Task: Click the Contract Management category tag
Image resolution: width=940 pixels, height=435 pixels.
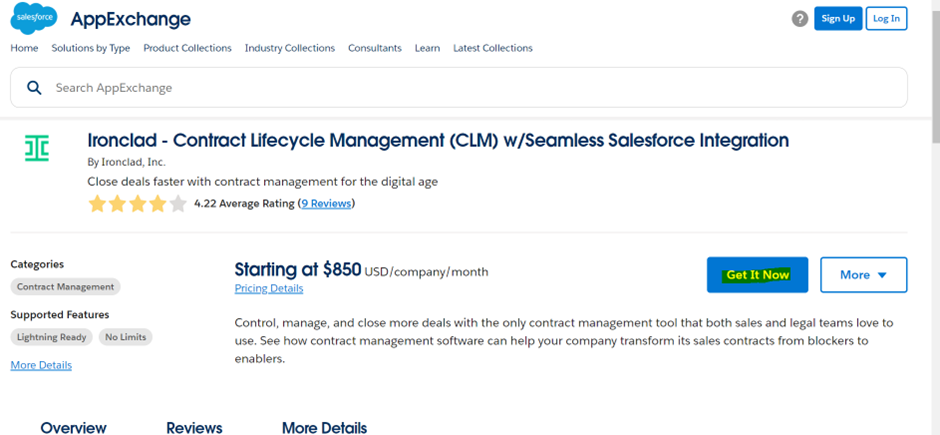Action: [65, 287]
